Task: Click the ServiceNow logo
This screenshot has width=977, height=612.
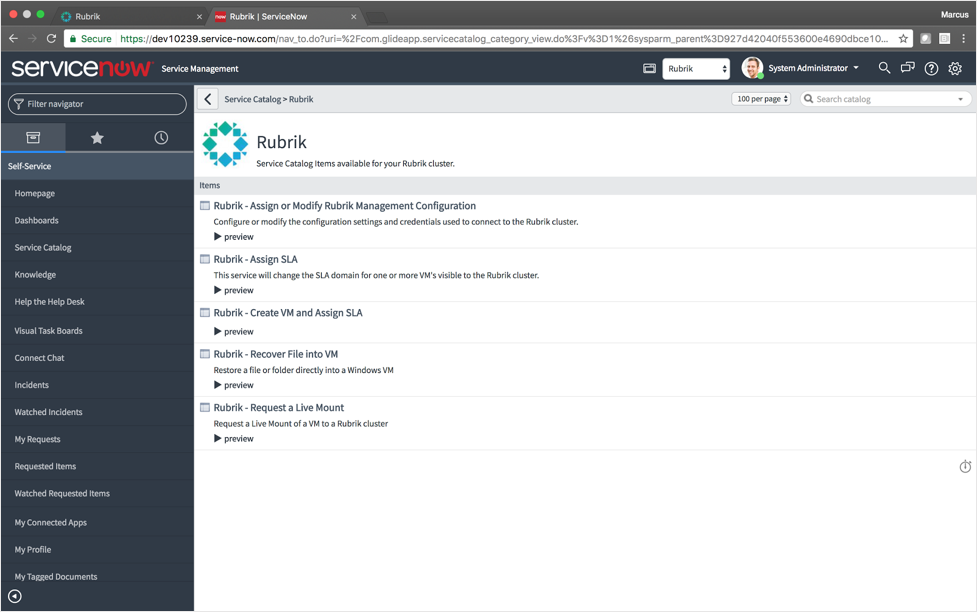Action: (x=82, y=68)
